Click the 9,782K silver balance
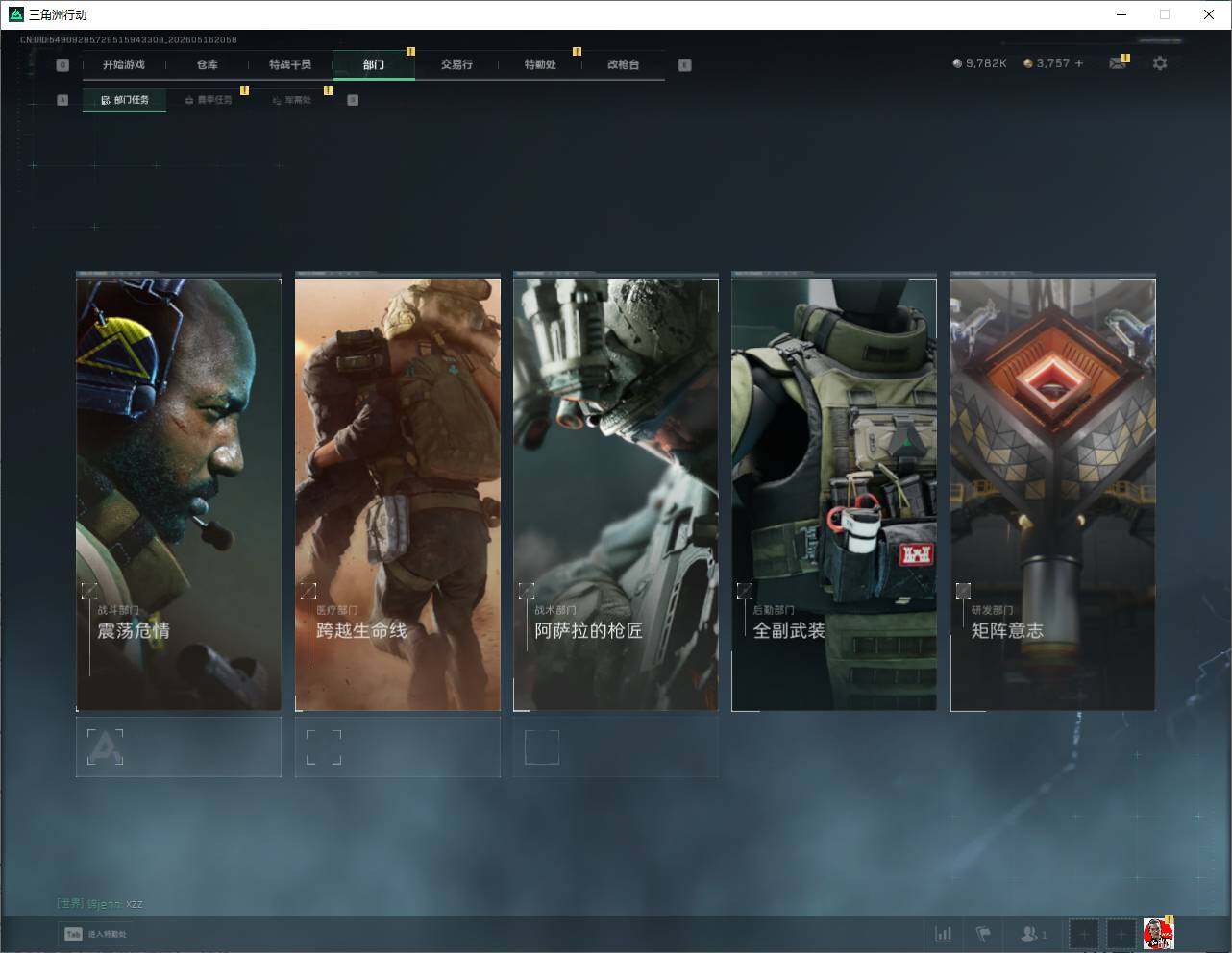1232x953 pixels. [986, 63]
